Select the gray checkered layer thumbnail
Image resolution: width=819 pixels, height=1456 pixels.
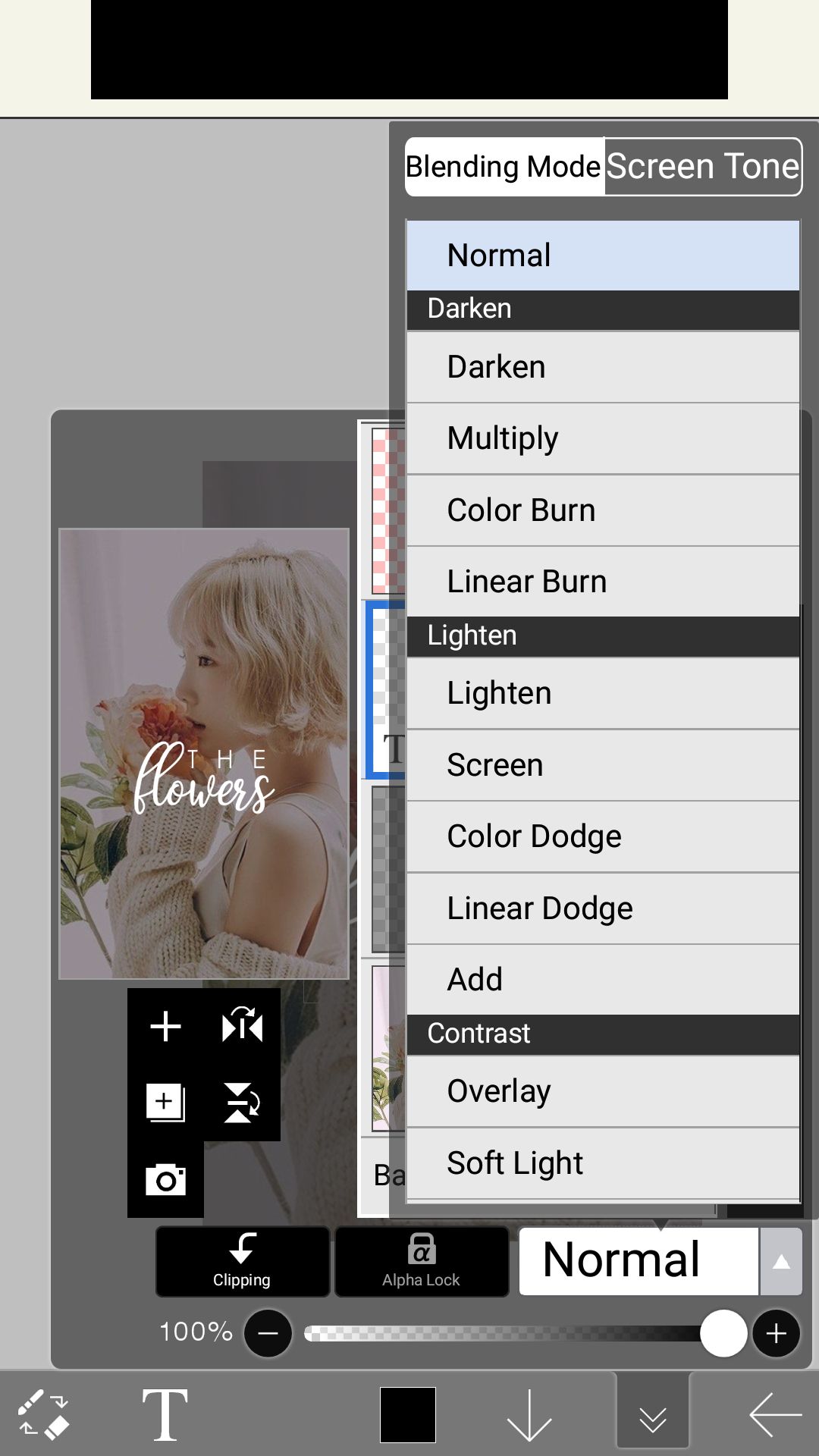click(x=388, y=869)
